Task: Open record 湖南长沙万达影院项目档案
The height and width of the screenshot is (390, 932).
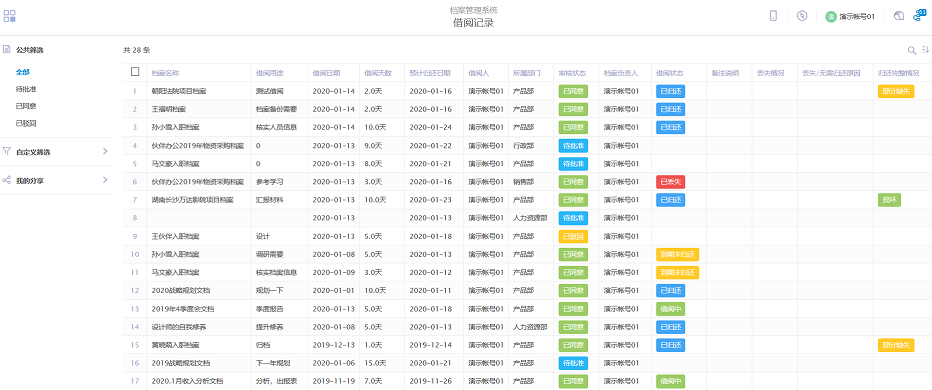Action: [x=193, y=200]
